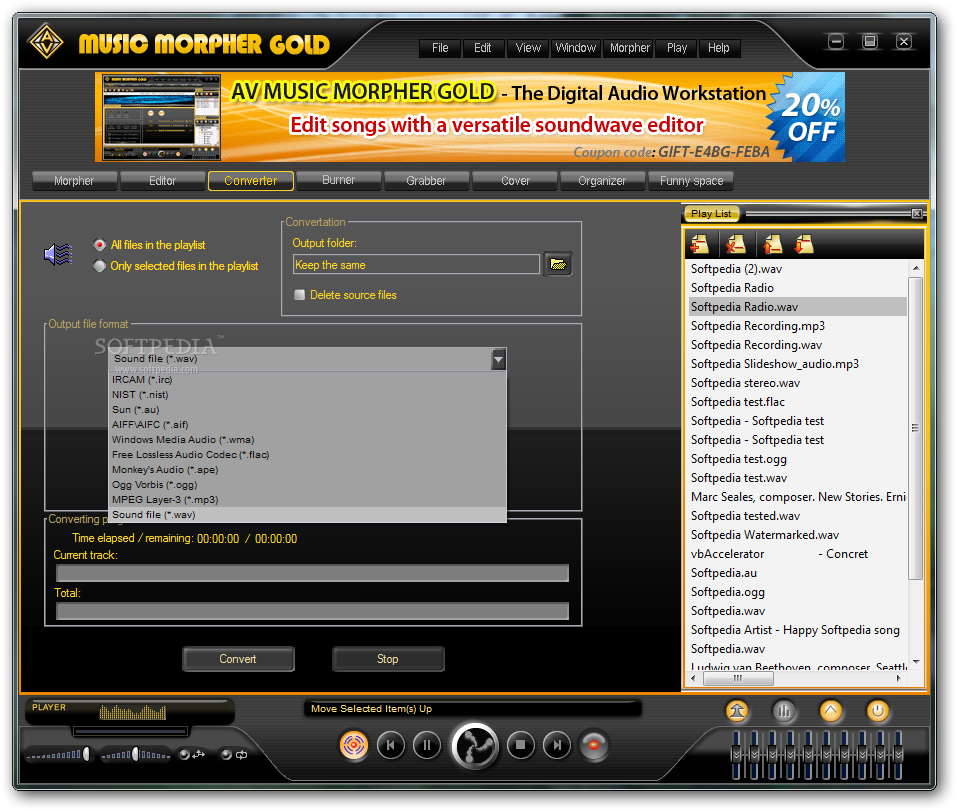Choose IRCAM (*.irc) format
The width and height of the screenshot is (957, 811).
coord(307,380)
